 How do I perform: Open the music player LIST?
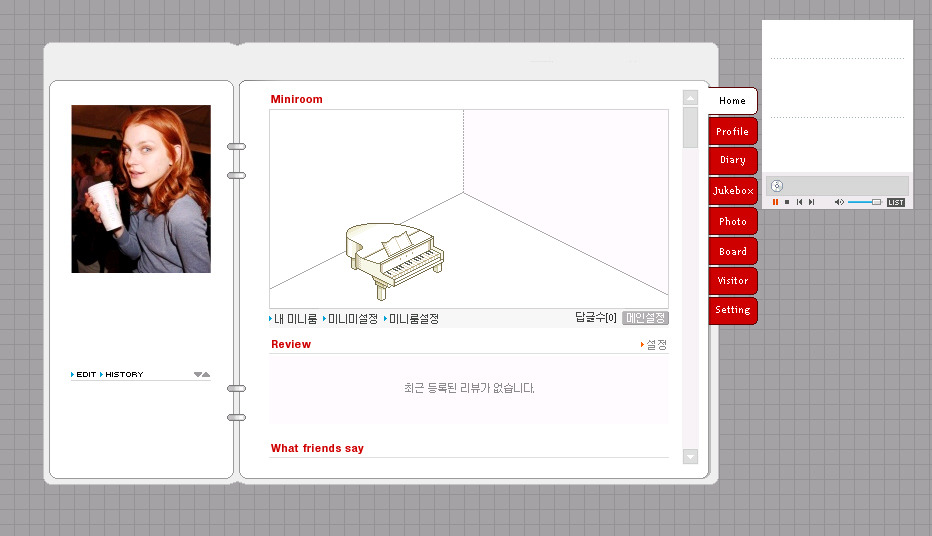coord(896,203)
